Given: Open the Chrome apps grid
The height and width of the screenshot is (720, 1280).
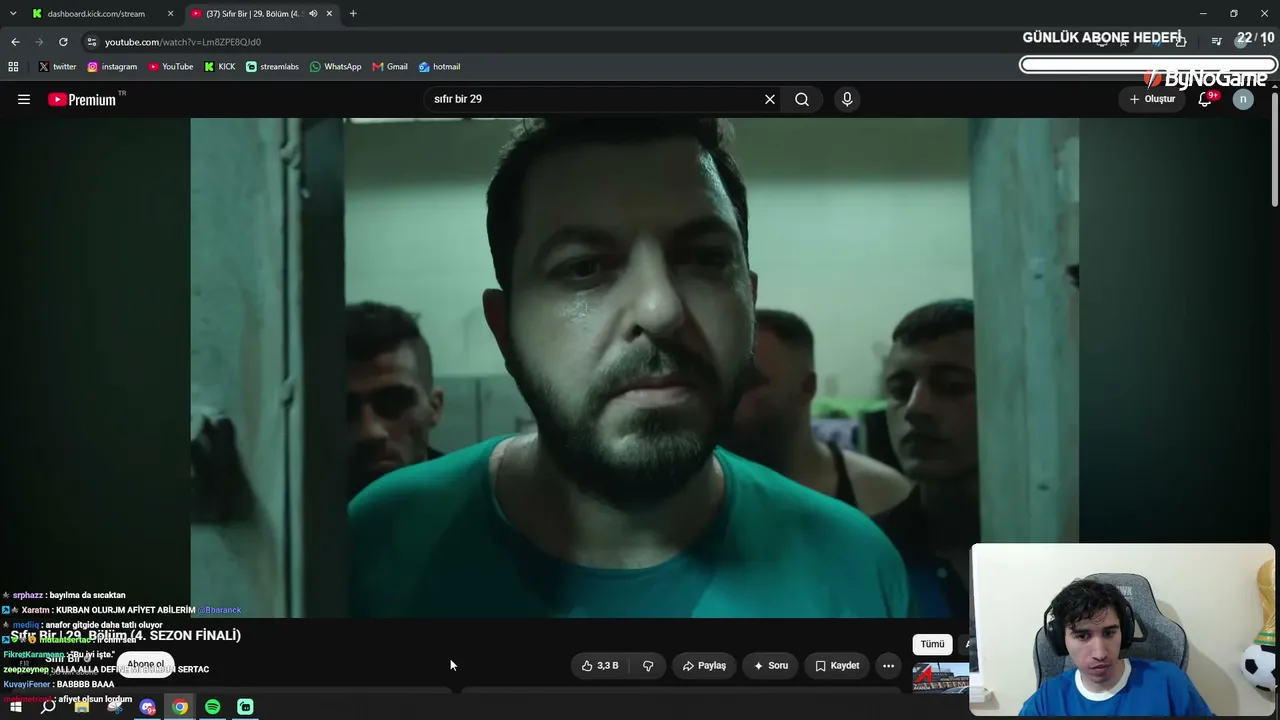Looking at the screenshot, I should [13, 67].
